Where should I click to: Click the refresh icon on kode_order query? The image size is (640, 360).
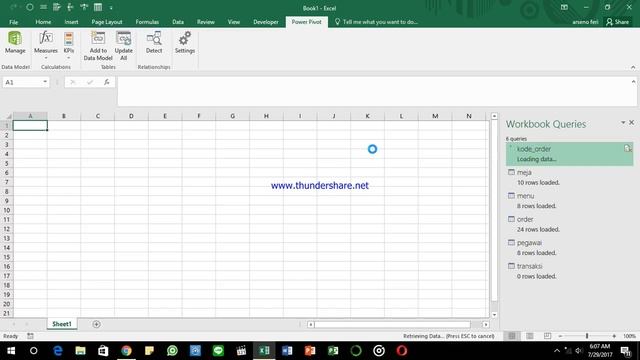(x=627, y=148)
